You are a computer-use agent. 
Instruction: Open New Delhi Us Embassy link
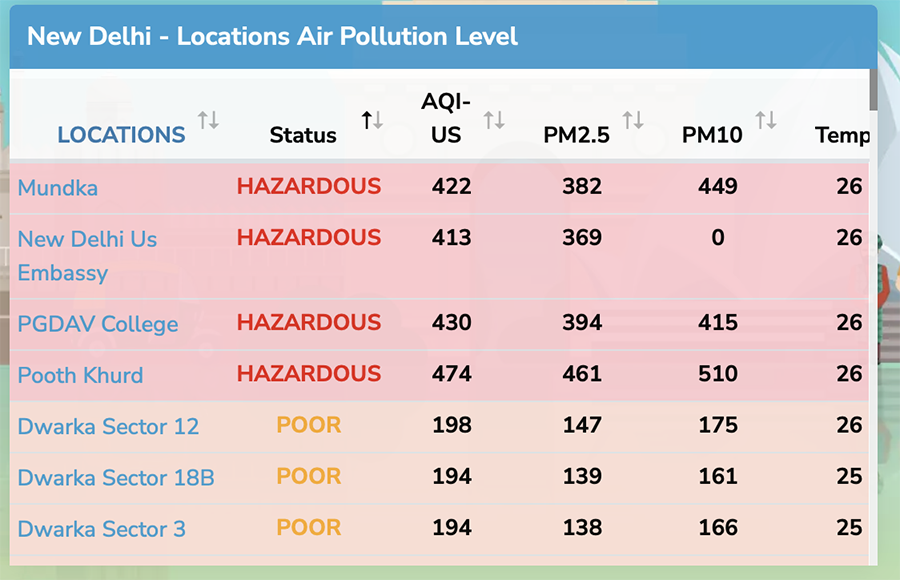pos(87,256)
